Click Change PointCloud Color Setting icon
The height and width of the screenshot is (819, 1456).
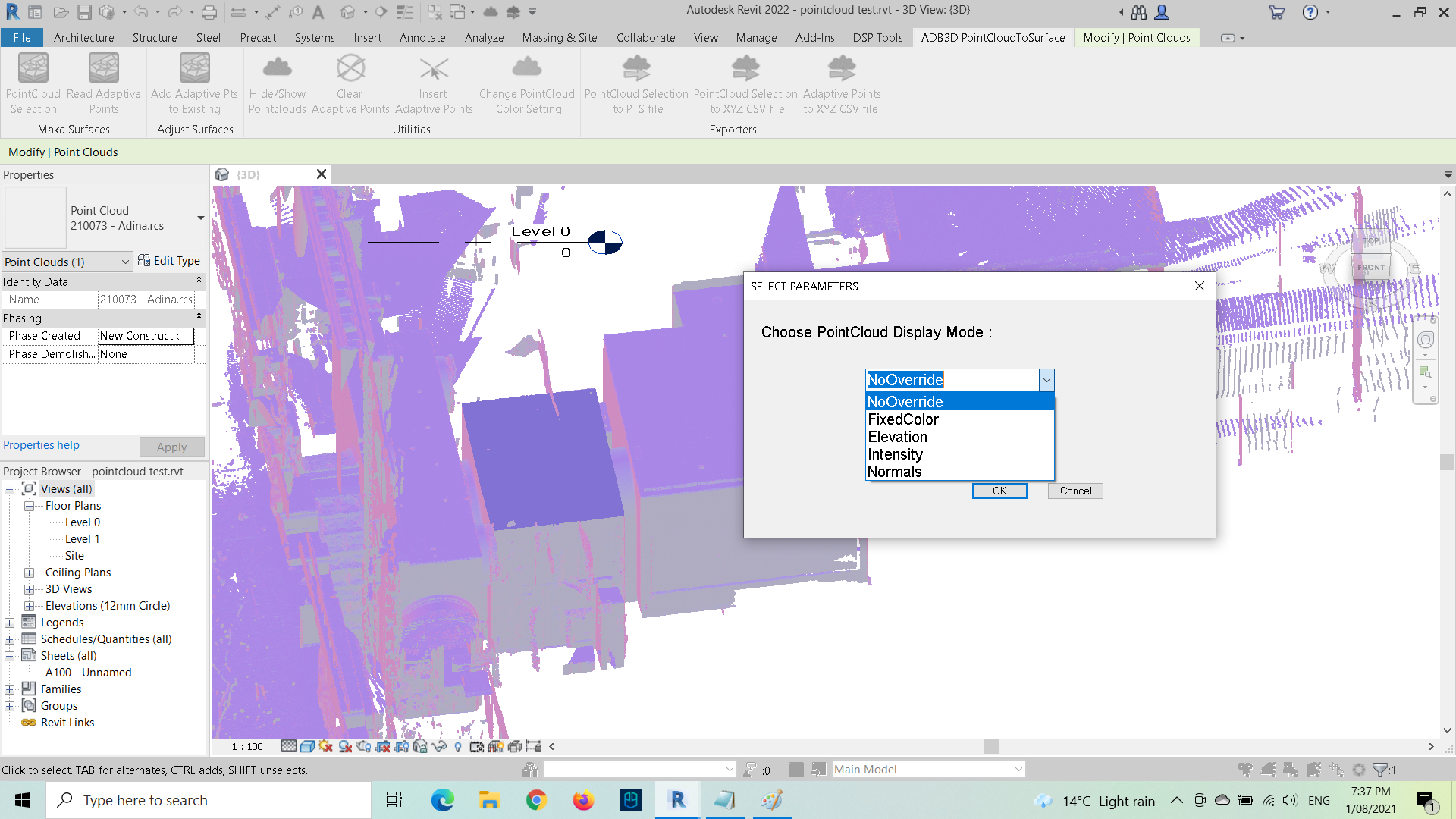pos(526,68)
